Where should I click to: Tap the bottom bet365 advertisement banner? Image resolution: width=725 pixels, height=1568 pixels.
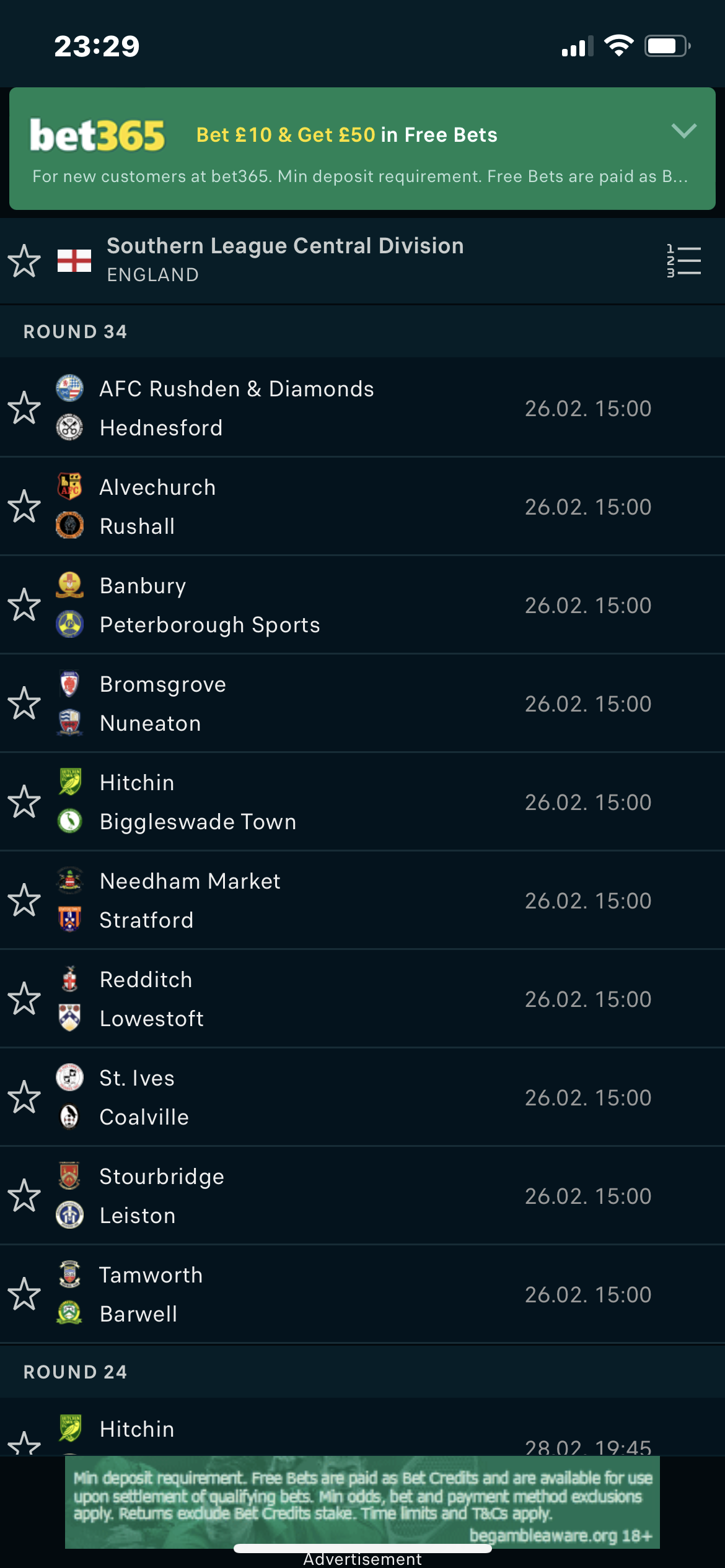tap(362, 1502)
